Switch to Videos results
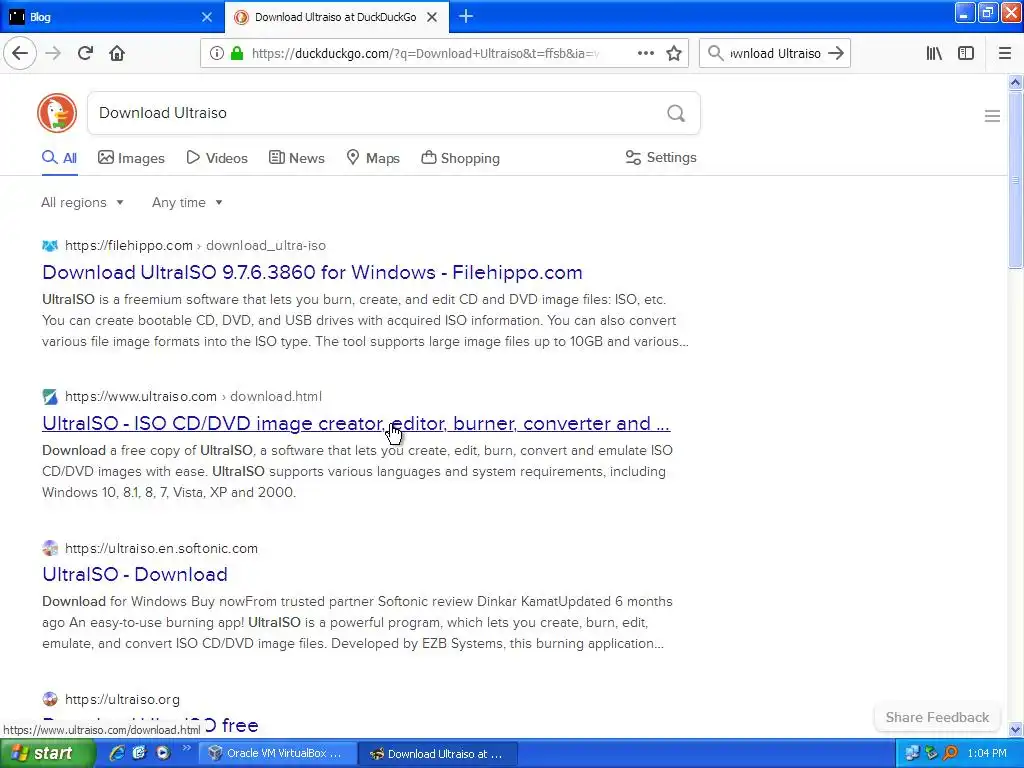Image resolution: width=1024 pixels, height=768 pixels. (217, 158)
